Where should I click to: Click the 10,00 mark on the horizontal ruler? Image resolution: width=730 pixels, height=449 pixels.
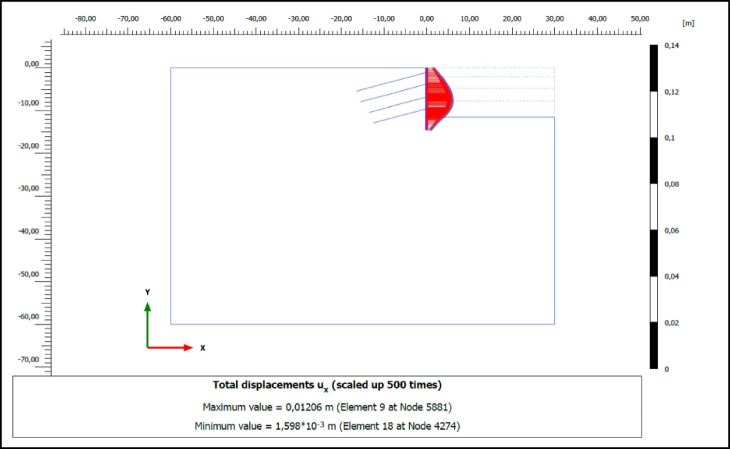tap(469, 19)
